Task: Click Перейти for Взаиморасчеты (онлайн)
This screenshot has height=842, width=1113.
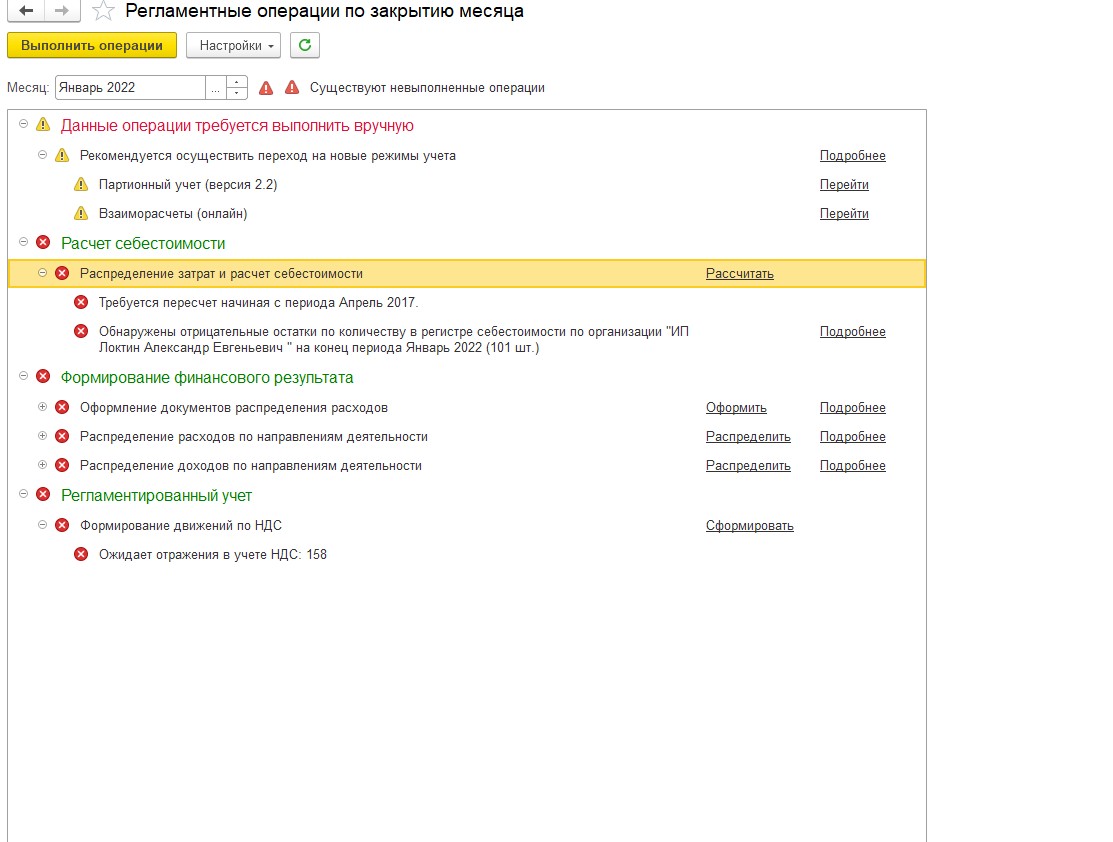Action: point(844,214)
